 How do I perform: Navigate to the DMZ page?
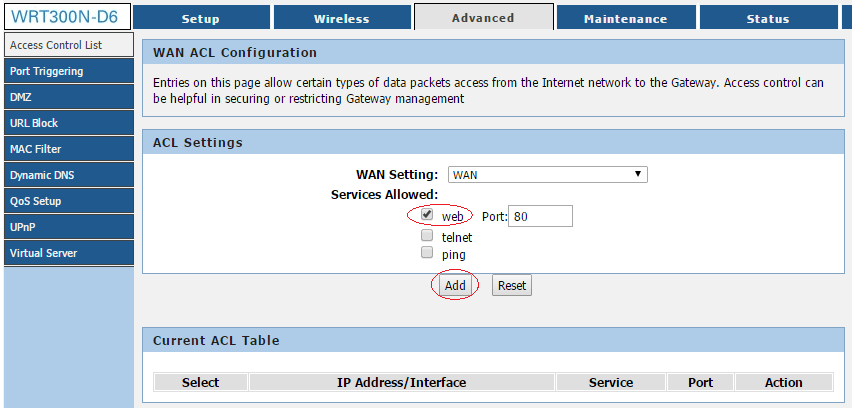67,97
